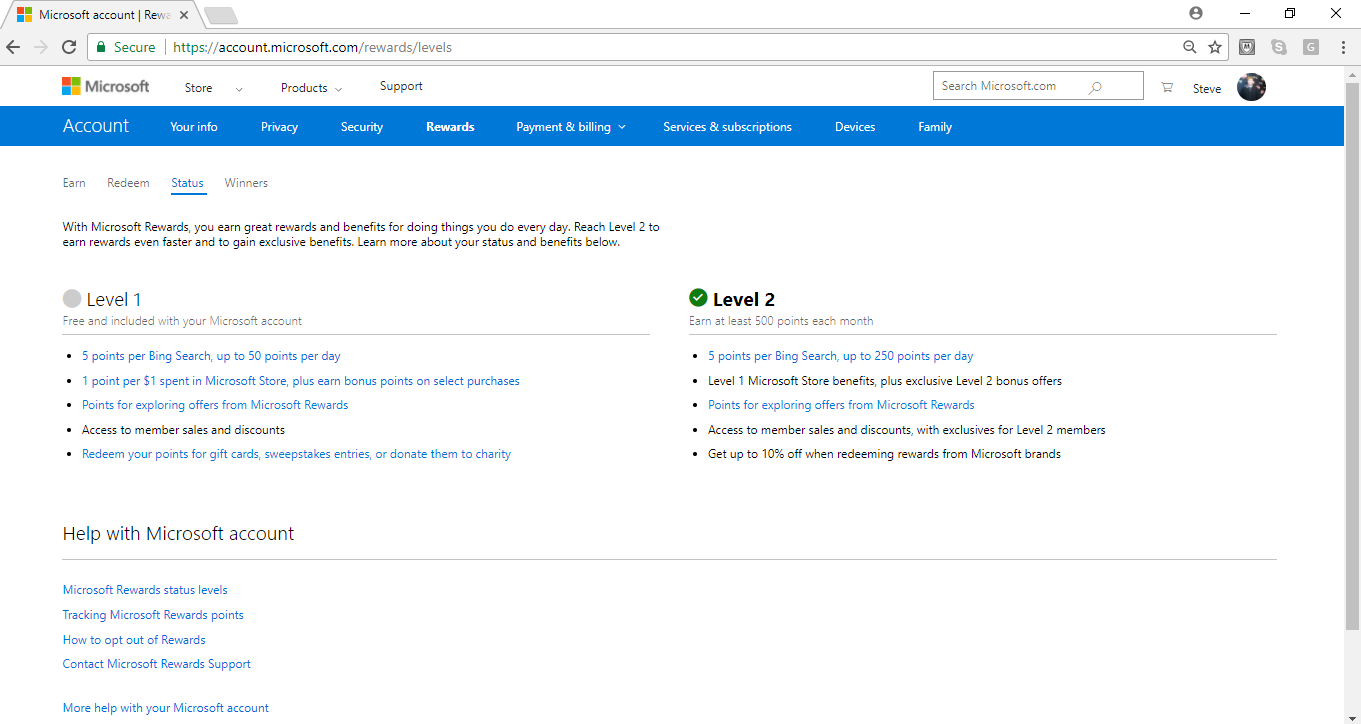
Task: Click the green Secure padlock icon
Action: 100,47
